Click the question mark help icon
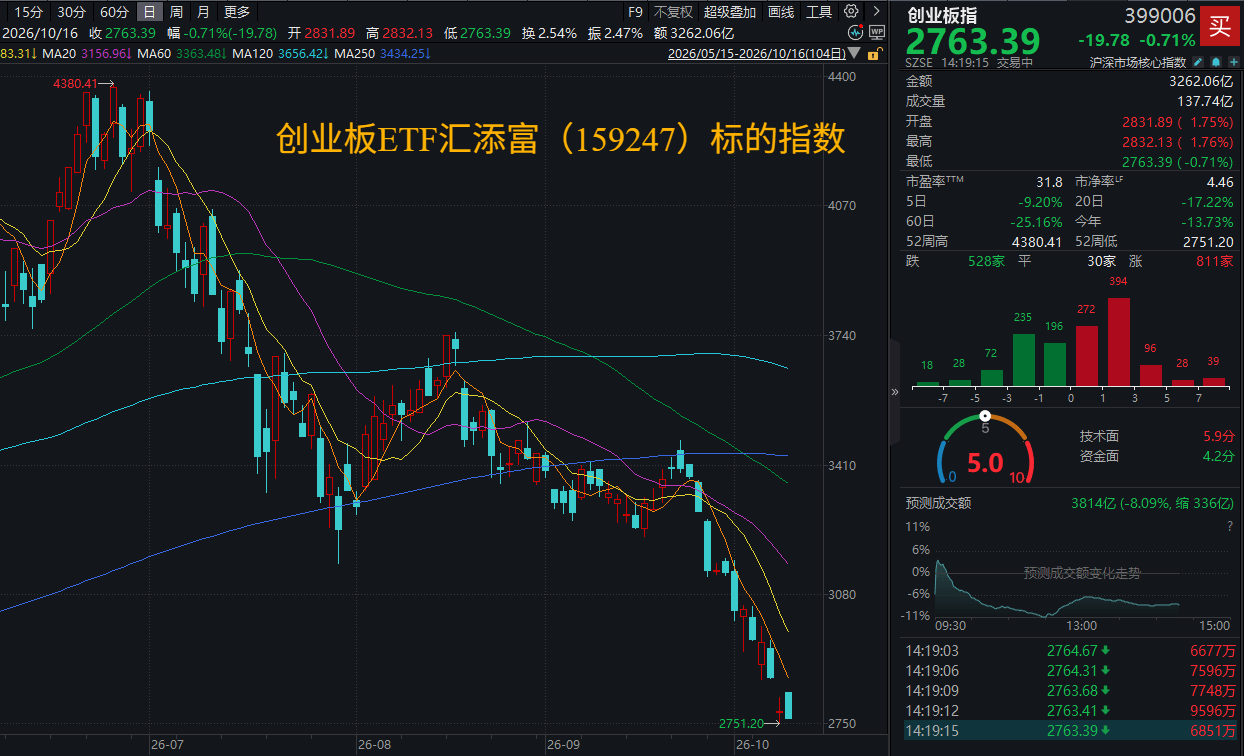Image resolution: width=1244 pixels, height=756 pixels. (1229, 526)
